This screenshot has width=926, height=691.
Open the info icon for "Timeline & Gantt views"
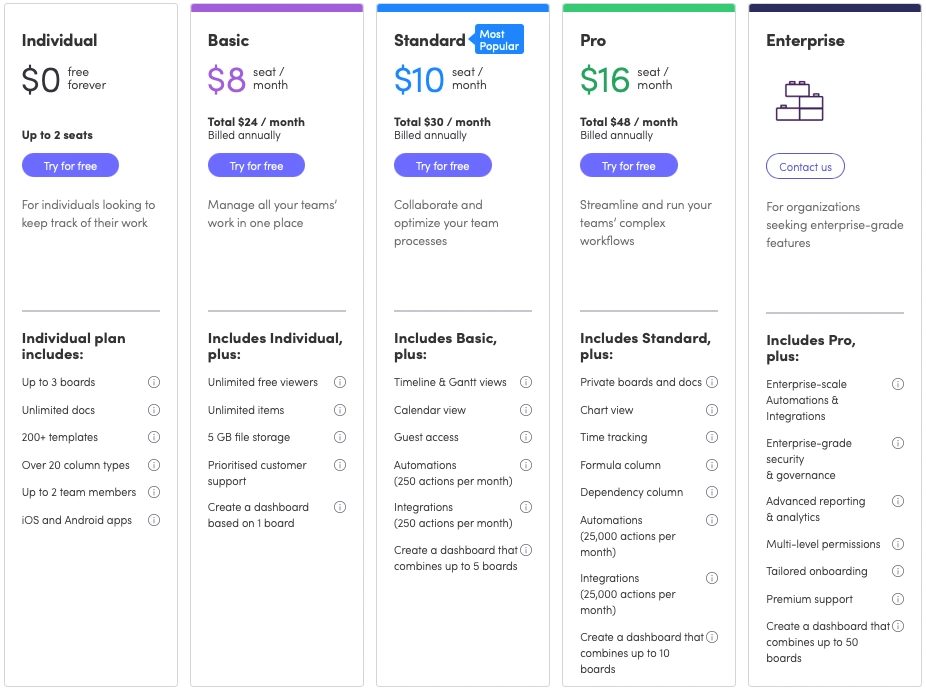(526, 382)
